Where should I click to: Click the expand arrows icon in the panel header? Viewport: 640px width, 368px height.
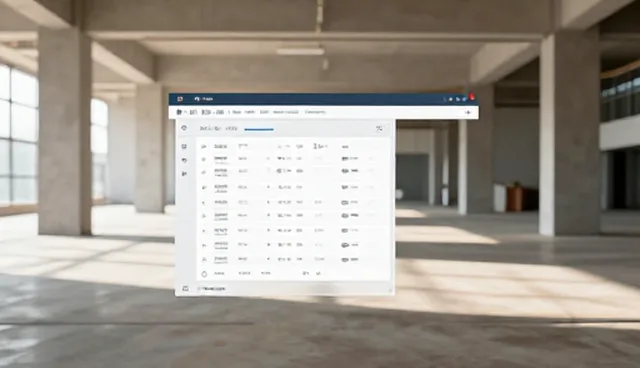(379, 129)
